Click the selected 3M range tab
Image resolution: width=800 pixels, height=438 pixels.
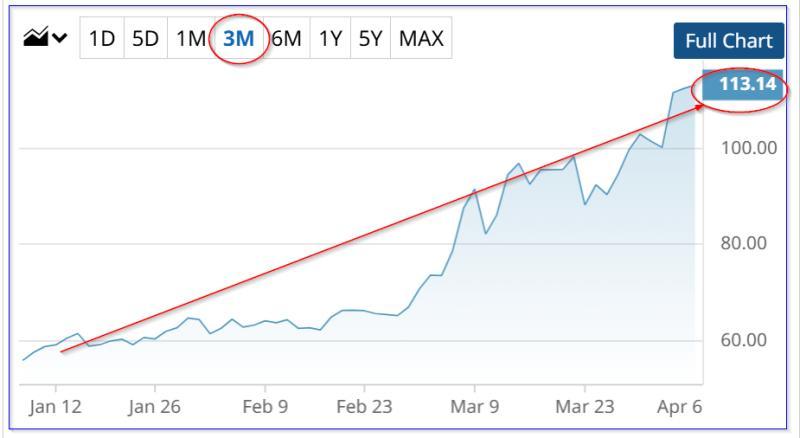click(238, 39)
